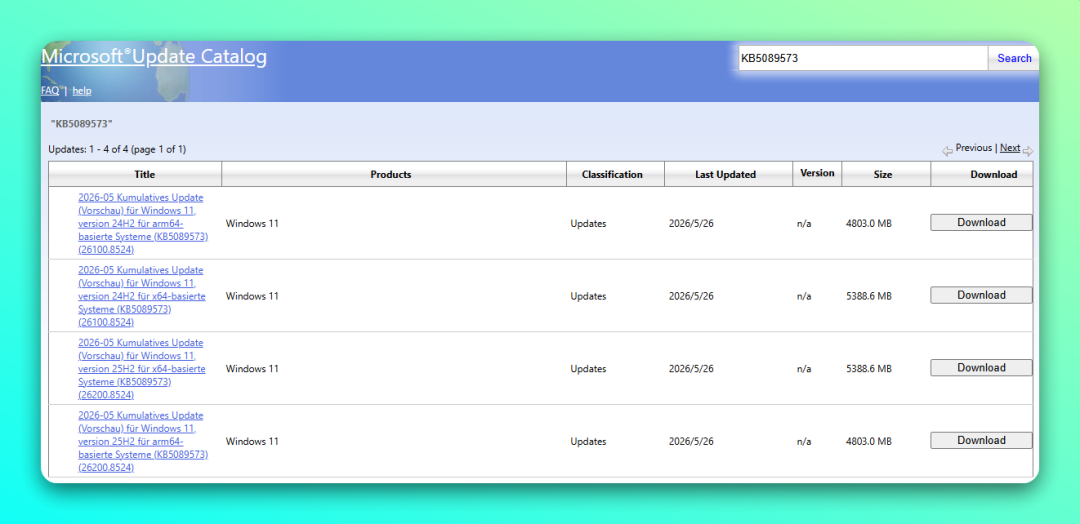Sort by Size column header
Image resolution: width=1080 pixels, height=524 pixels.
tap(886, 174)
